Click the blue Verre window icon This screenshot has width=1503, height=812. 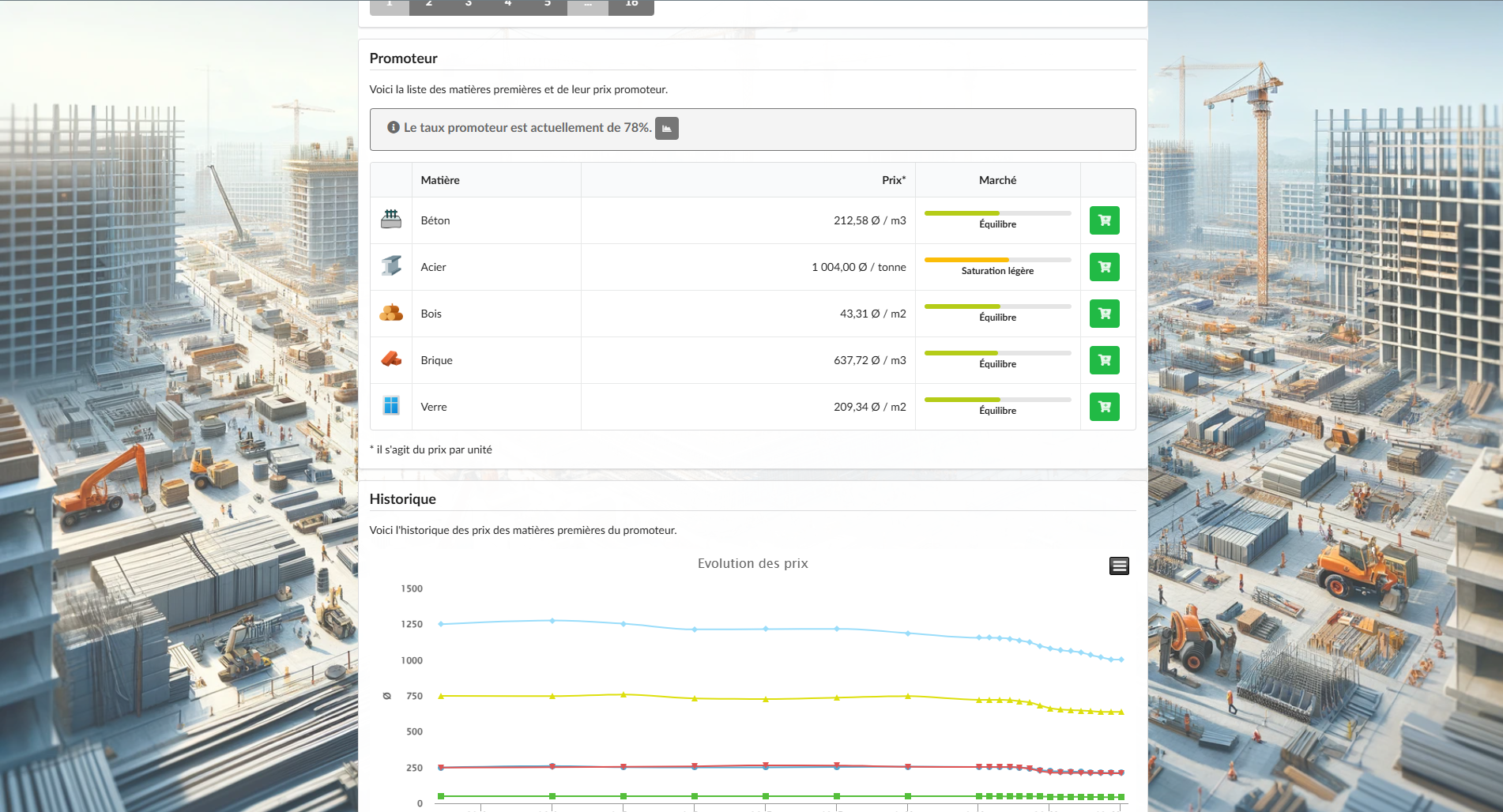(x=391, y=406)
